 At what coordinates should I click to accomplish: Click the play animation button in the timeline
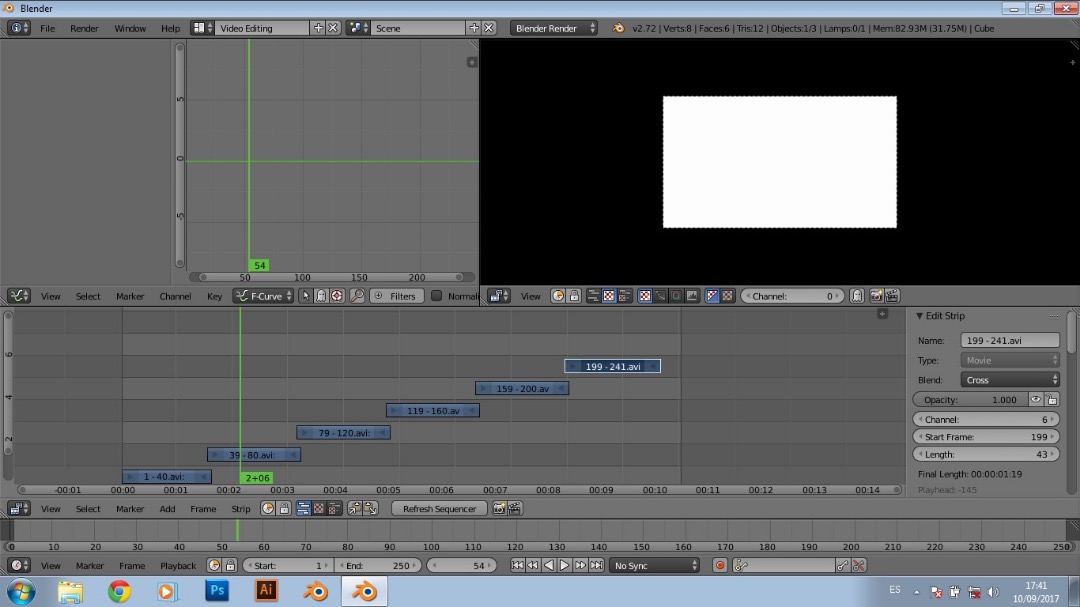(x=564, y=565)
